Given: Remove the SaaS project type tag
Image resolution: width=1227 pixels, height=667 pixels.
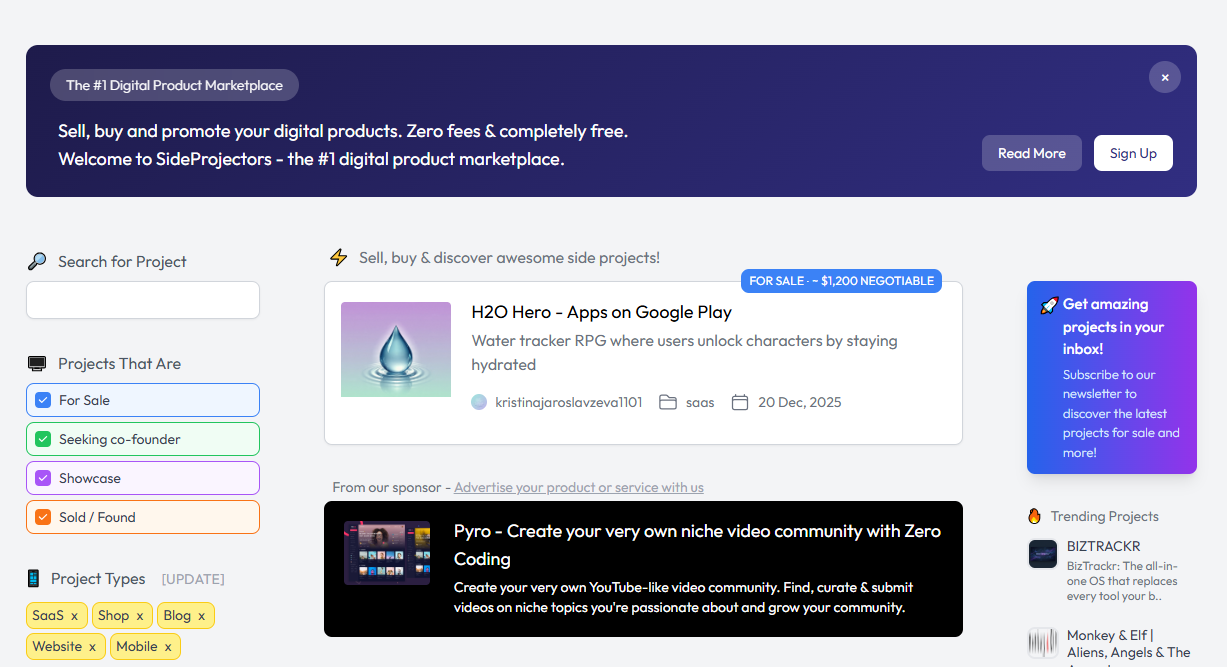Looking at the screenshot, I should (74, 616).
